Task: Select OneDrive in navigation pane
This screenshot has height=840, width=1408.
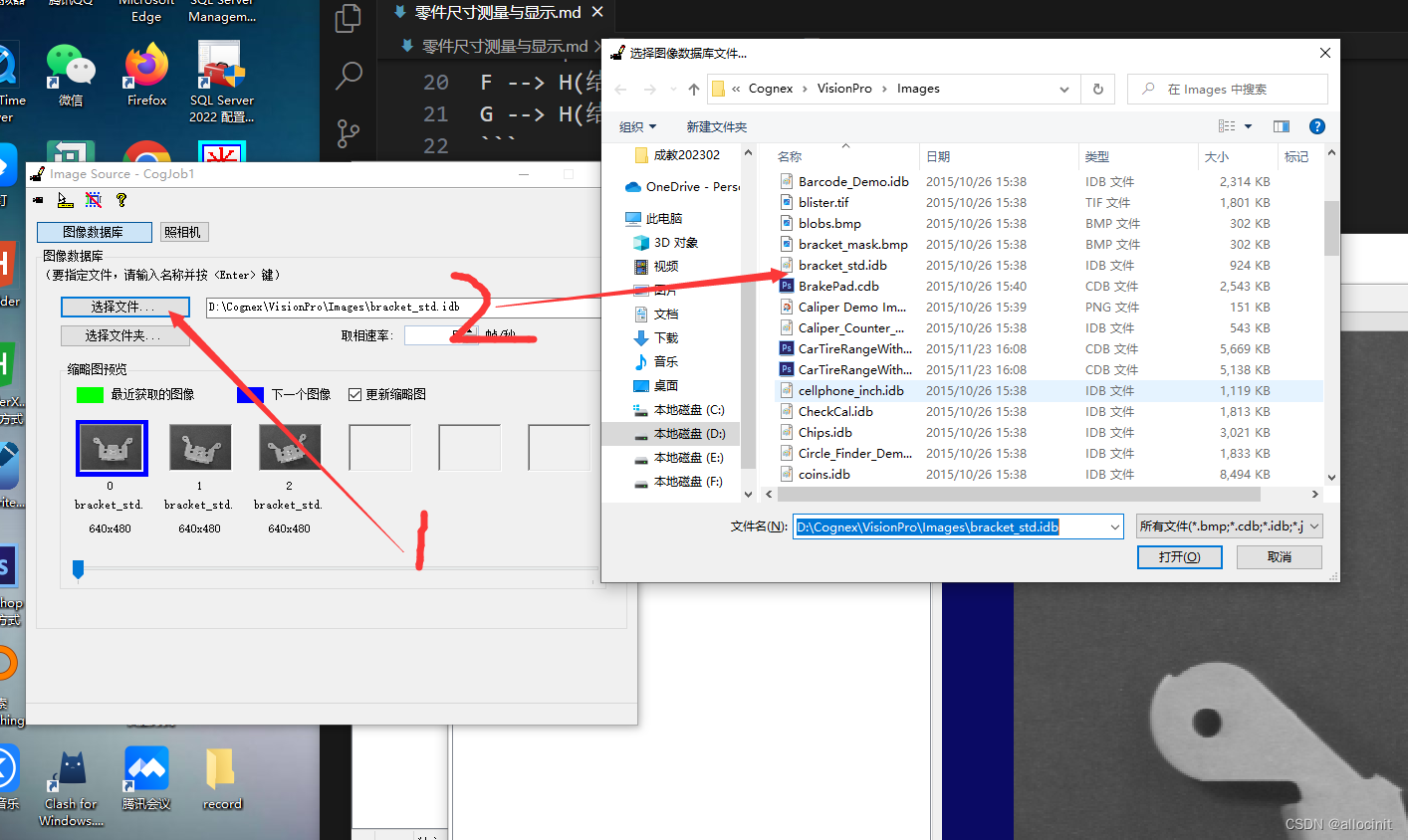Action: 682,186
